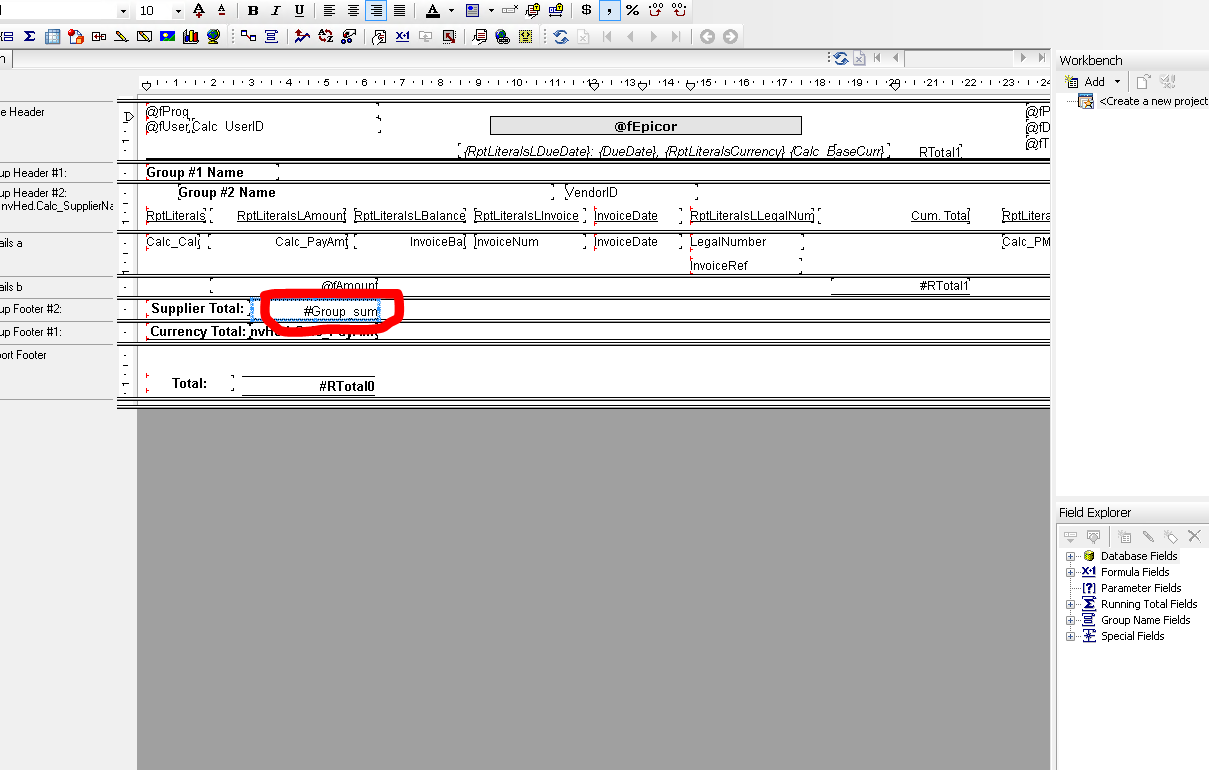Click the lock size and position icon
Screen dimensions: 1209x770
click(x=555, y=10)
